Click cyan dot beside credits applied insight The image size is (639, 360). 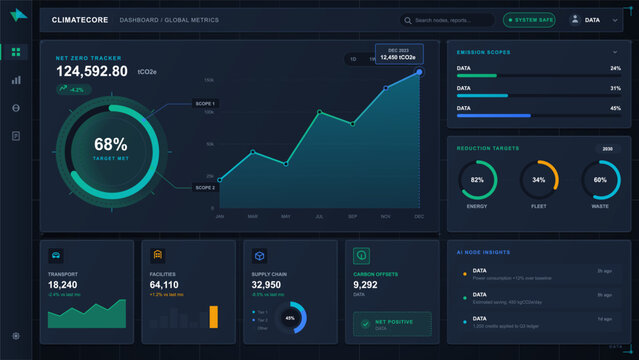pyautogui.click(x=465, y=322)
